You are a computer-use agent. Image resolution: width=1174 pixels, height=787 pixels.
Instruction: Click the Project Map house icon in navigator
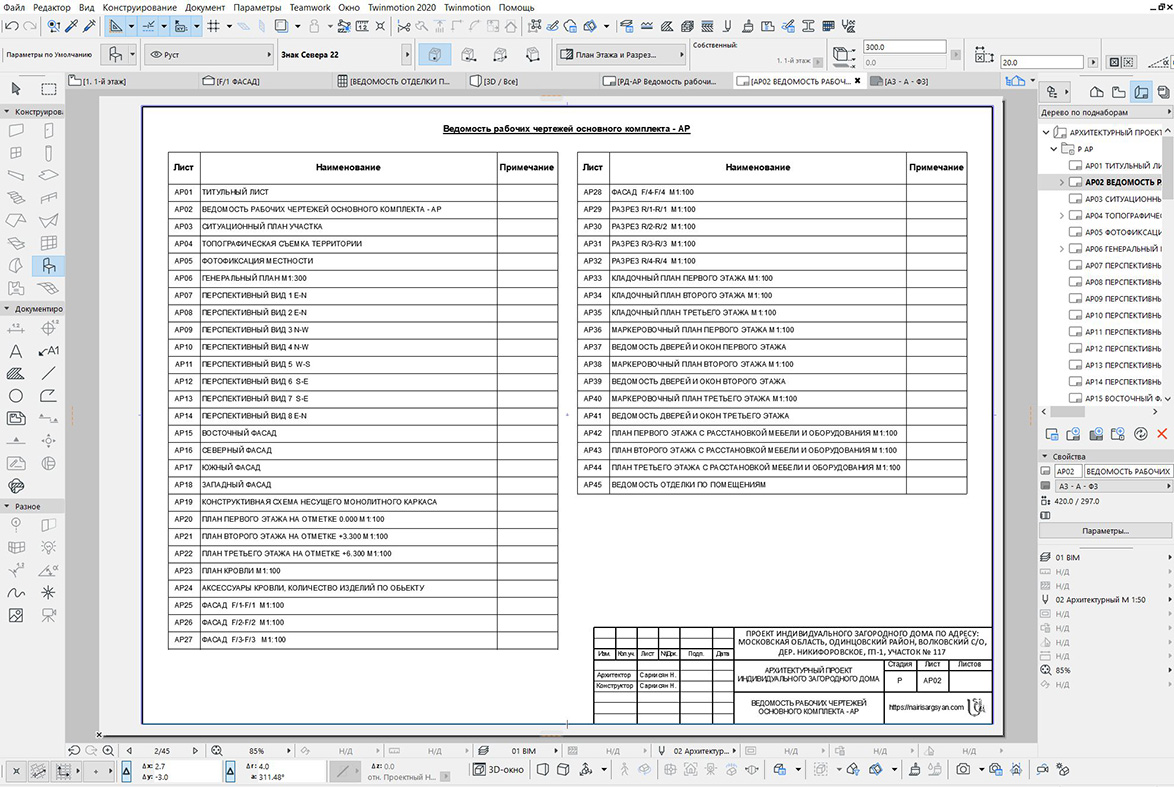coord(1097,92)
